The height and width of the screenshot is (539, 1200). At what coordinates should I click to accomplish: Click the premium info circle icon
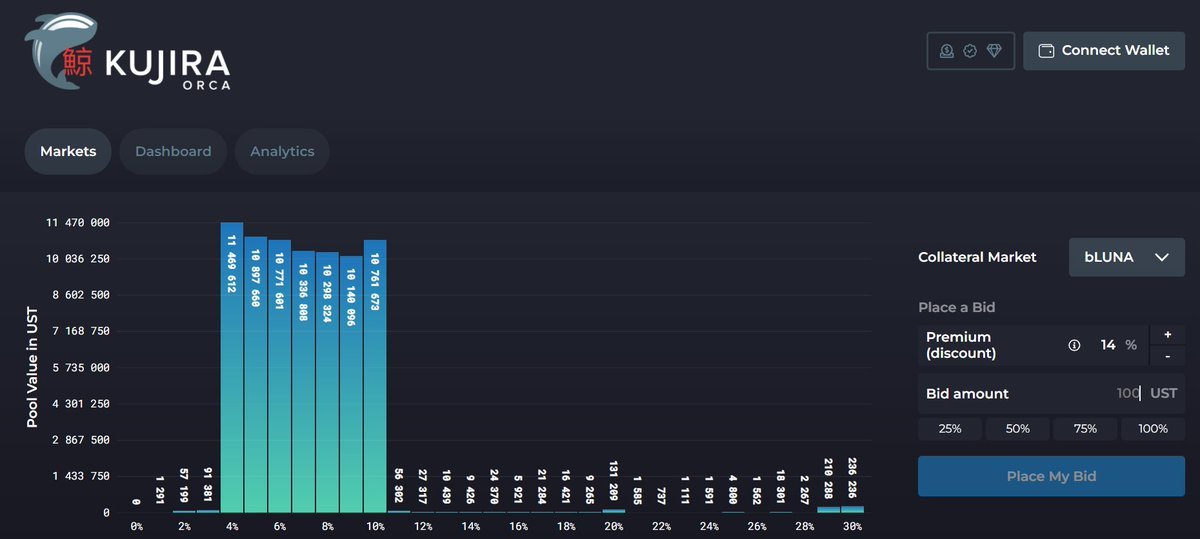pyautogui.click(x=1074, y=345)
